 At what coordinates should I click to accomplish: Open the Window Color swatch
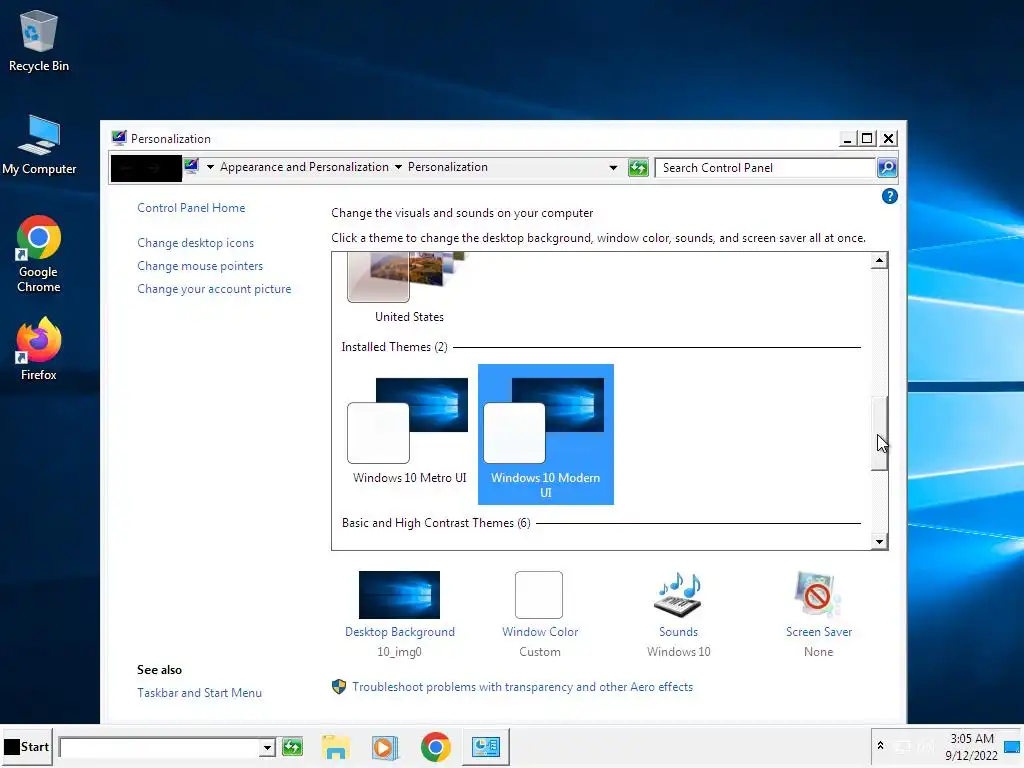click(539, 595)
